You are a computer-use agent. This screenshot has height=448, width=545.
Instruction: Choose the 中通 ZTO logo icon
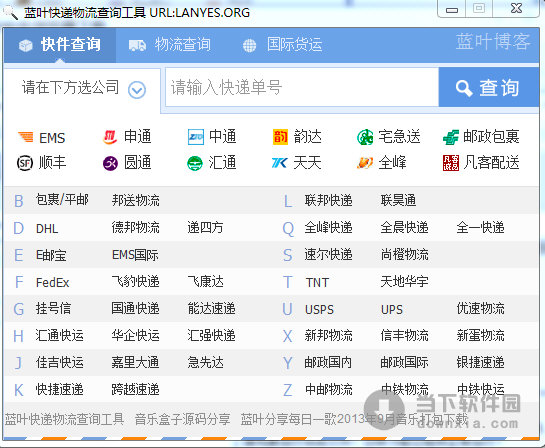point(195,137)
